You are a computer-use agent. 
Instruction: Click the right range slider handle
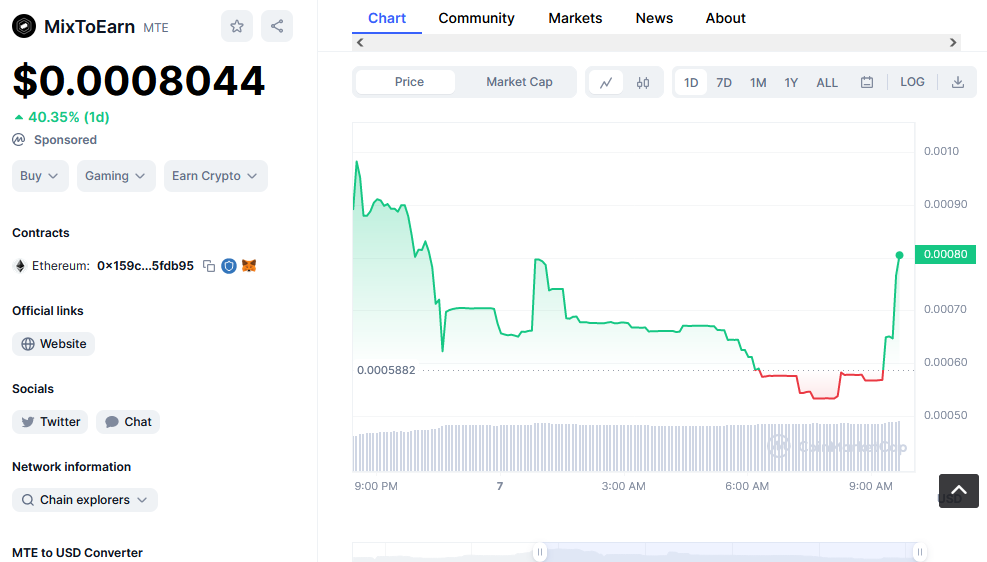coord(920,552)
